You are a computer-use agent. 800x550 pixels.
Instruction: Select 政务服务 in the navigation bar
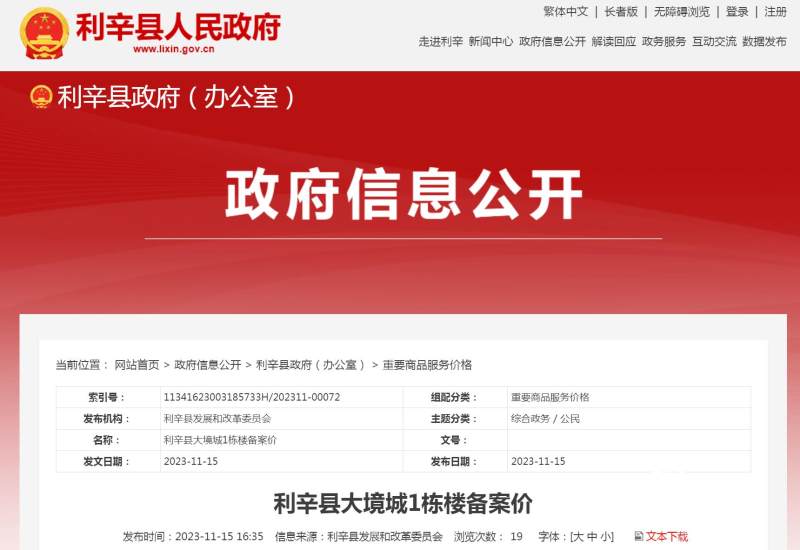664,42
